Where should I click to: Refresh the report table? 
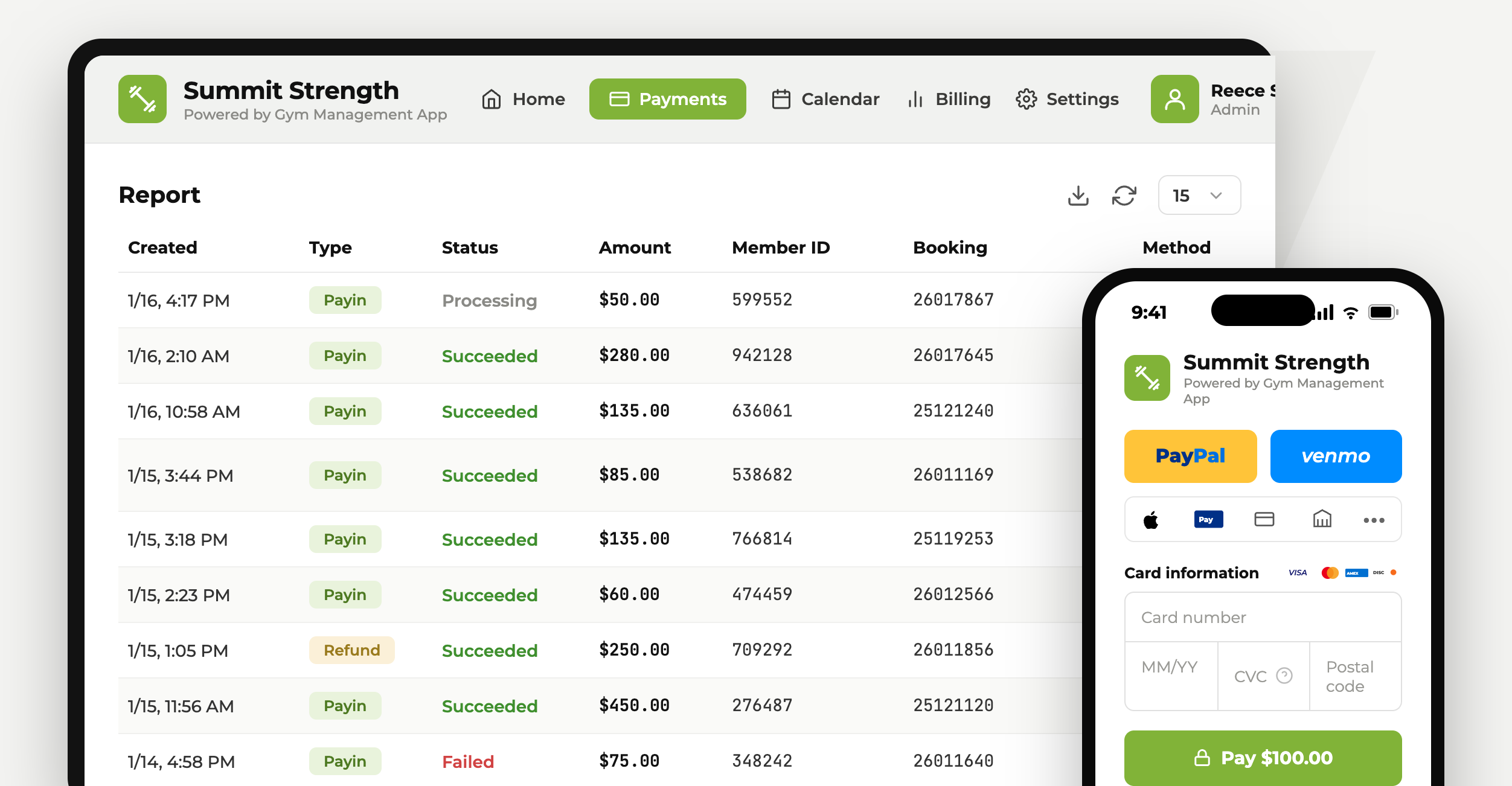[x=1124, y=196]
